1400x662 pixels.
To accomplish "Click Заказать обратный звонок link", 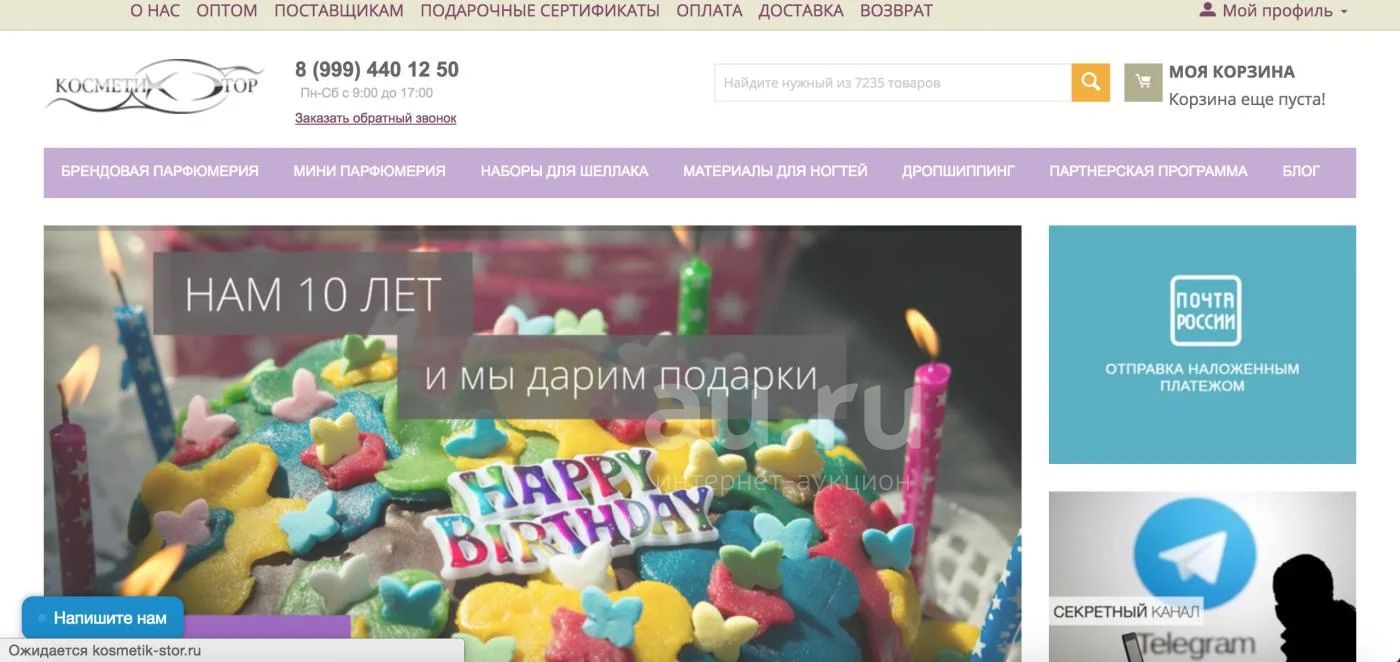I will 375,118.
